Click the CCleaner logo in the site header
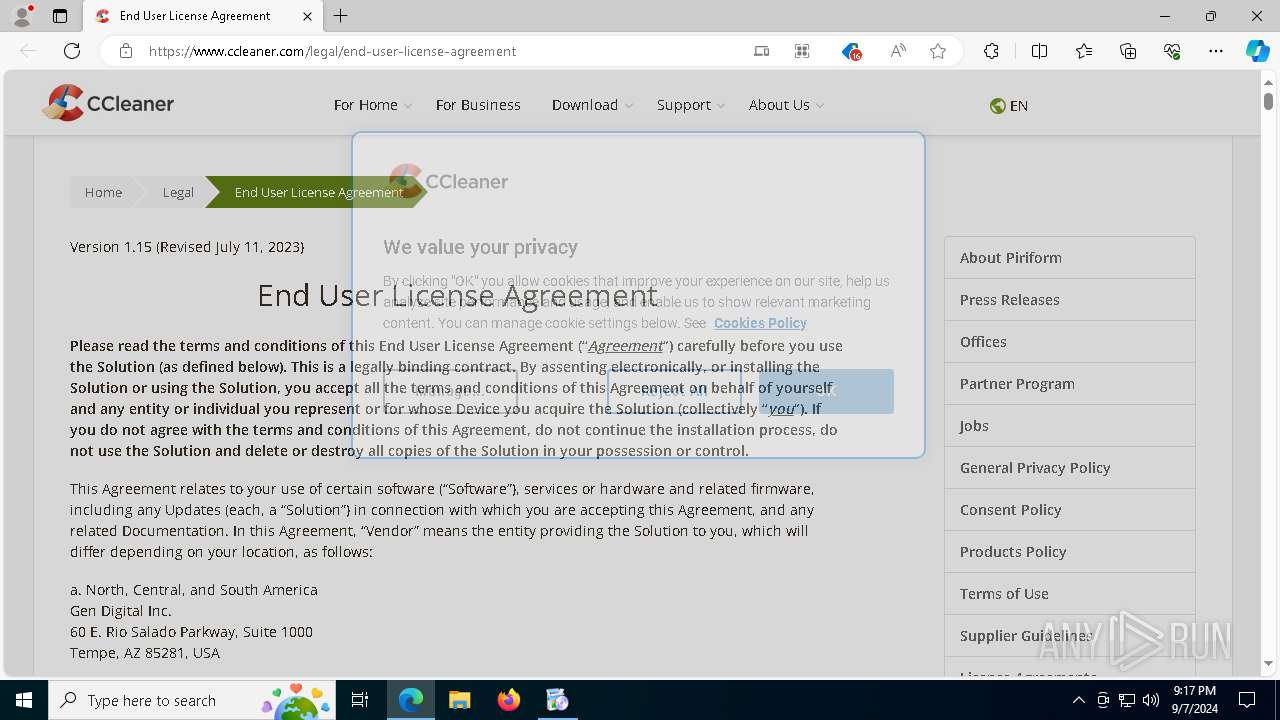Image resolution: width=1280 pixels, height=720 pixels. click(108, 103)
